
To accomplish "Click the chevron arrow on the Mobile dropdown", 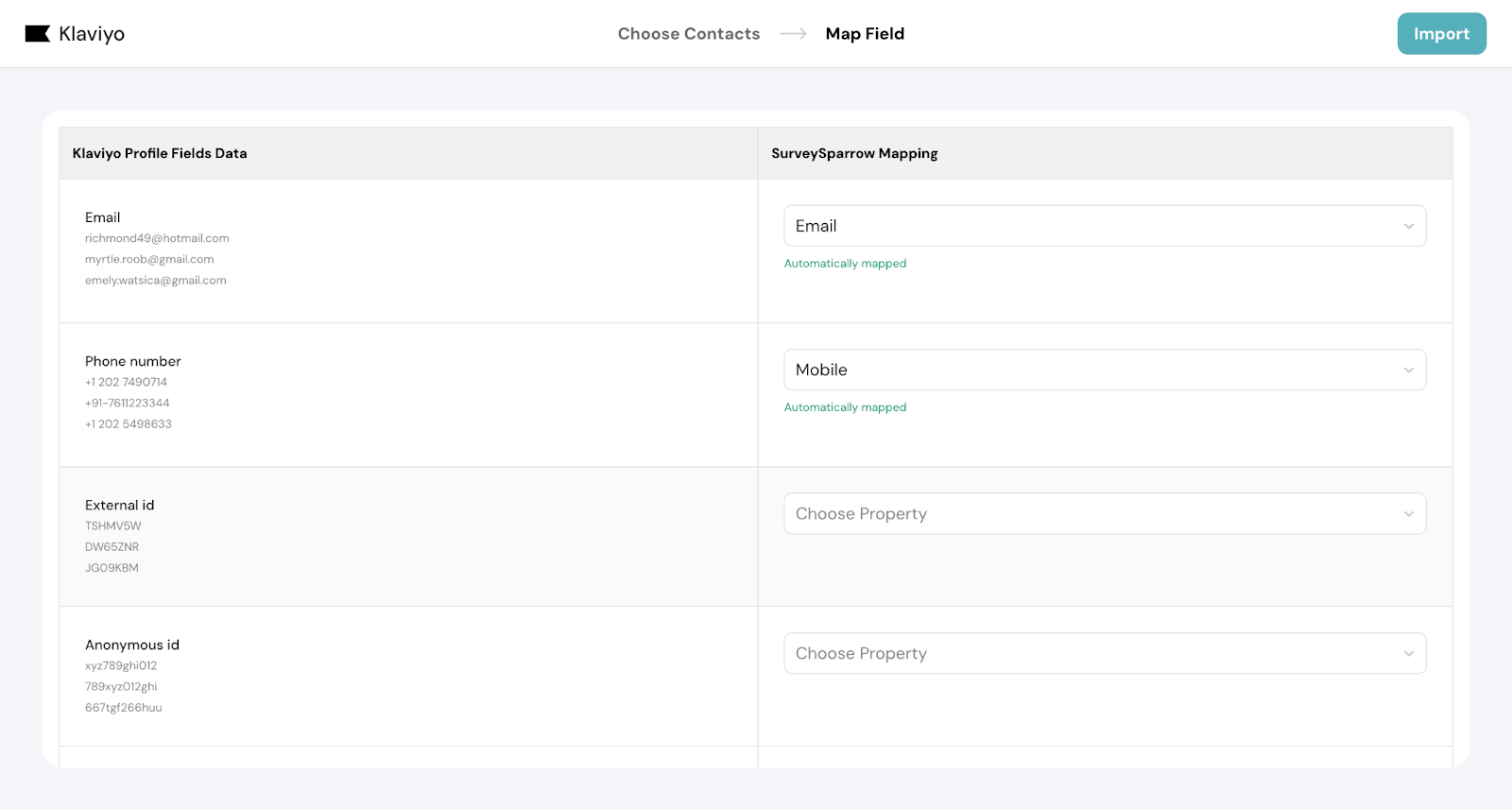I will pos(1408,370).
